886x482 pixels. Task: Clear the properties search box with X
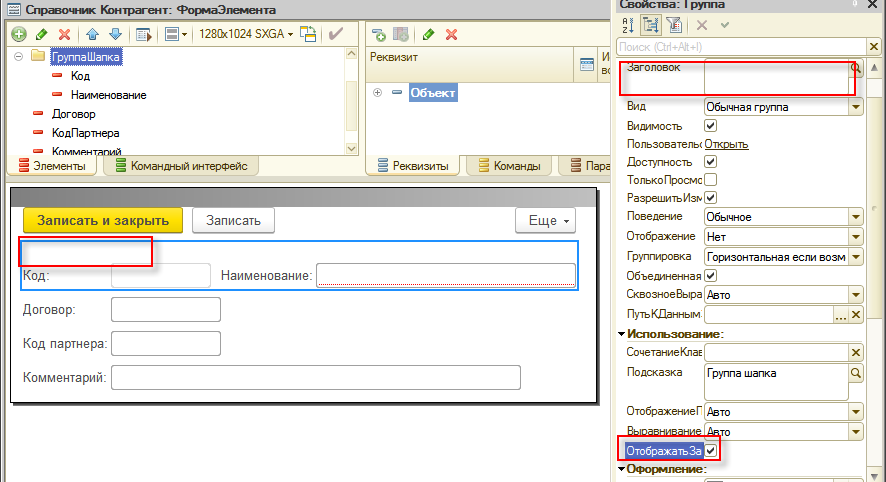pyautogui.click(x=873, y=46)
